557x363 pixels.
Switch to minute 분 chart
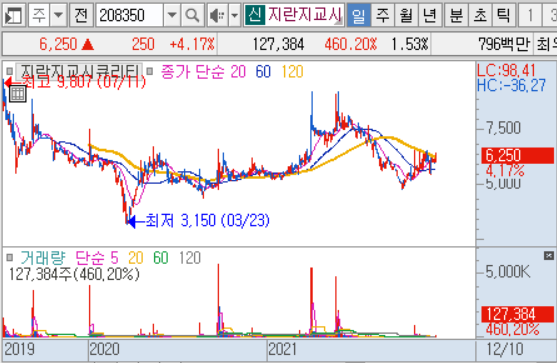pyautogui.click(x=456, y=15)
